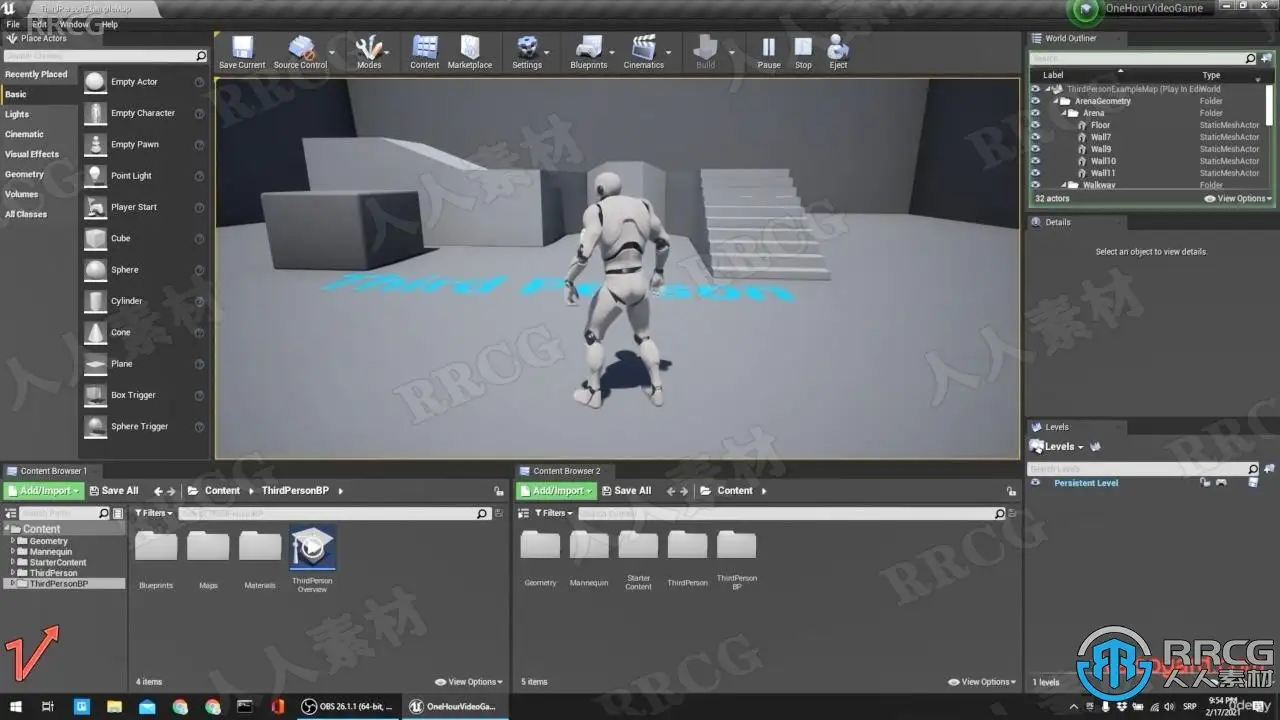Toggle visibility of Wall11
Viewport: 1280px width, 720px height.
coord(1036,173)
